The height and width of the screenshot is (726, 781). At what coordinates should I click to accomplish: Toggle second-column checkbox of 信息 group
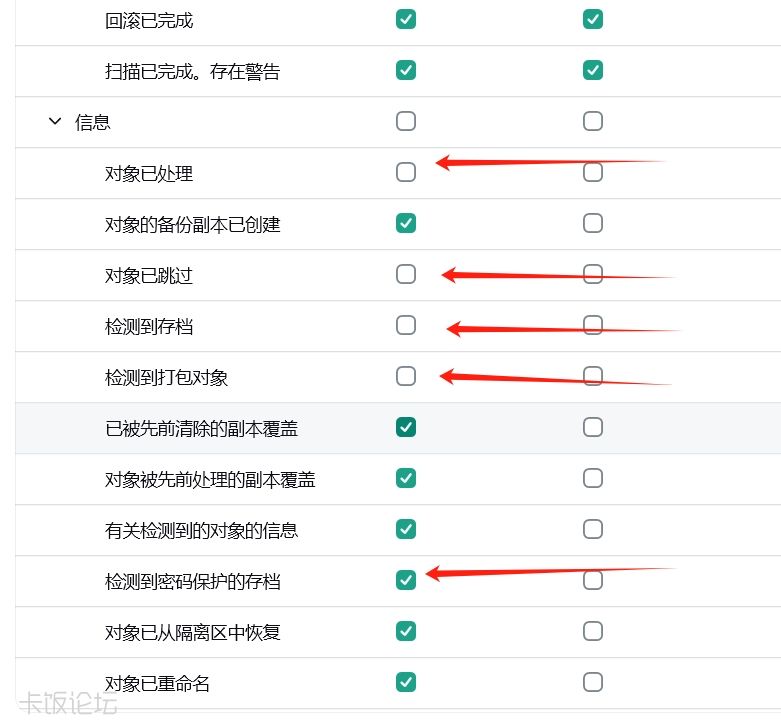[593, 121]
